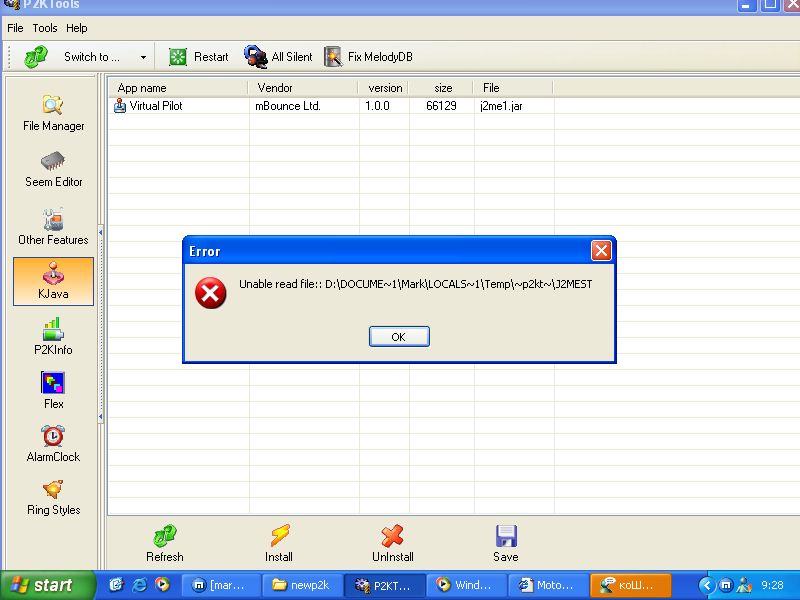The image size is (800, 600).
Task: Open the Flex section
Action: [53, 390]
